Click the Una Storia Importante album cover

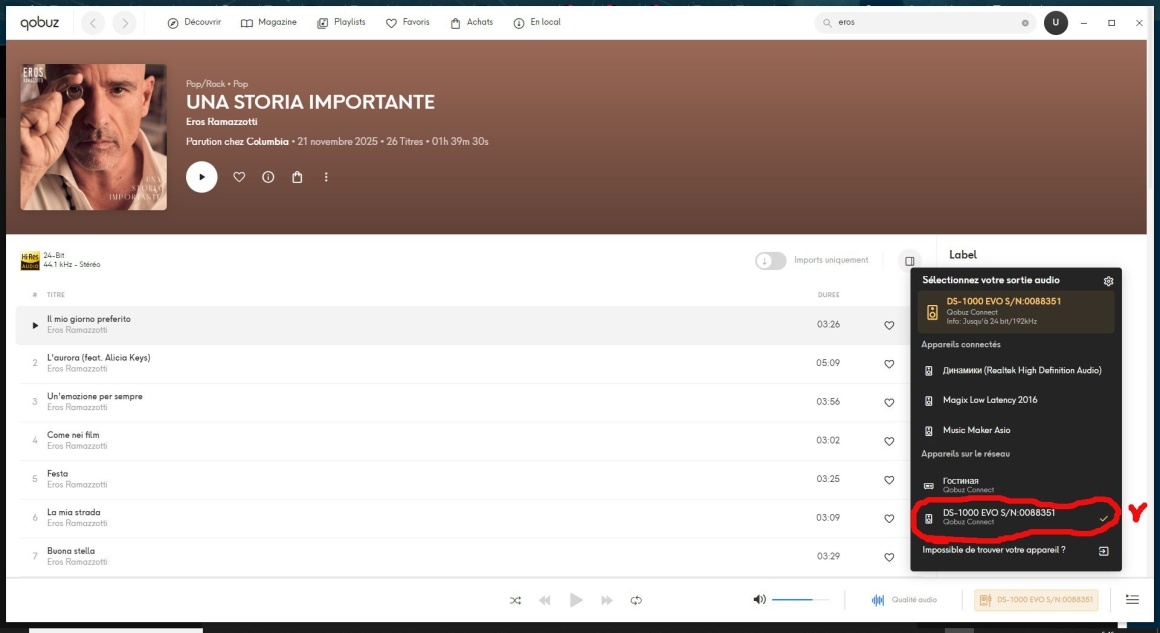coord(93,137)
